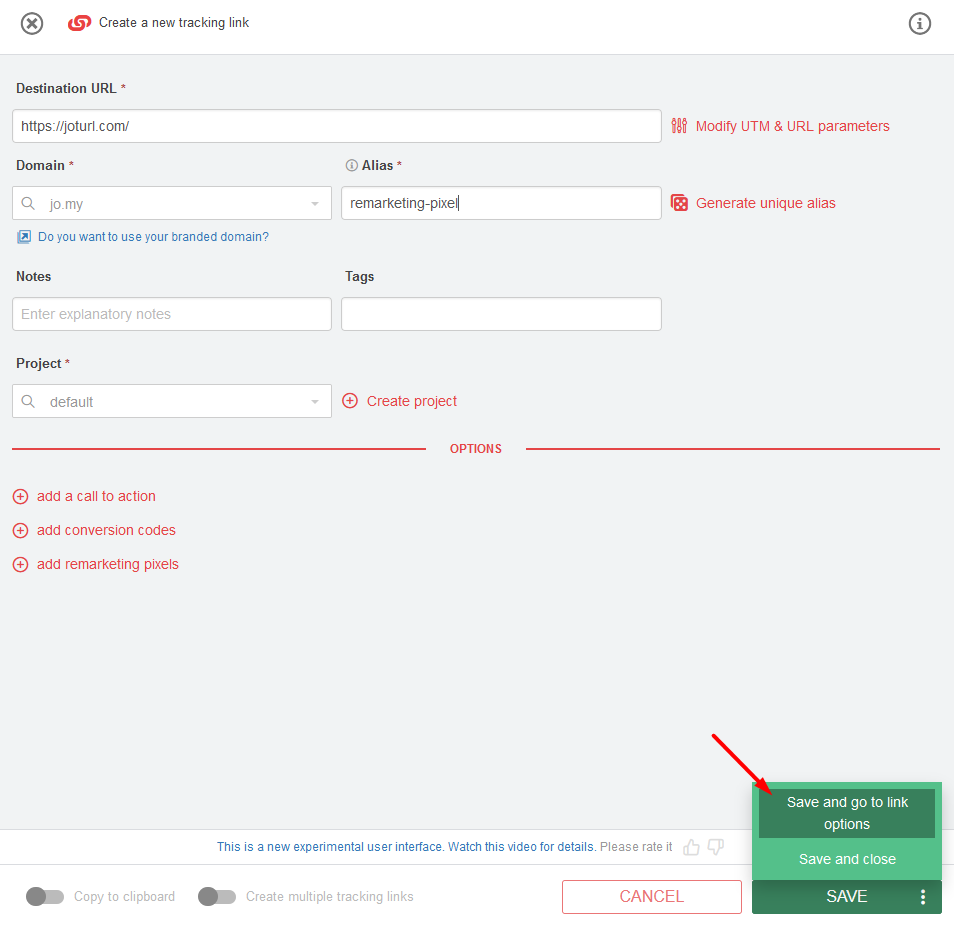Viewport: 954px width, 927px height.
Task: Click the branded domain external link icon
Action: pyautogui.click(x=24, y=237)
